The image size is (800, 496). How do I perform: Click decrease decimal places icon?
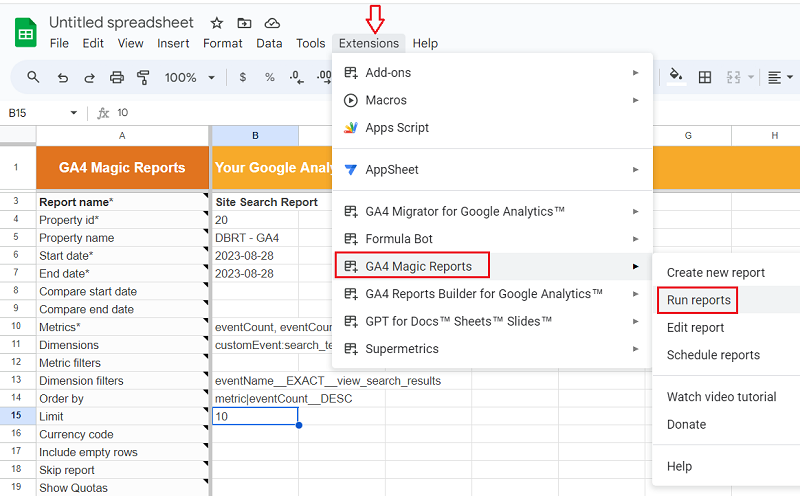(296, 77)
